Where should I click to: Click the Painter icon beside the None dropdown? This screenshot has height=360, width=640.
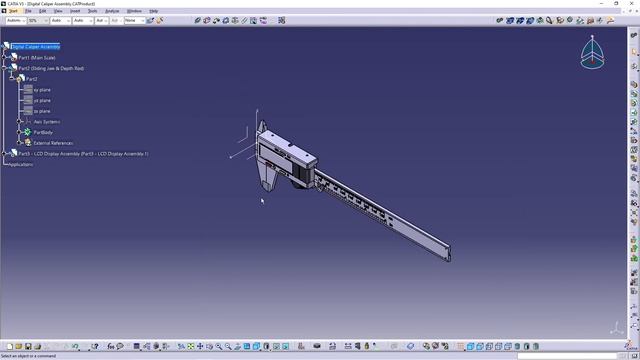coord(150,20)
